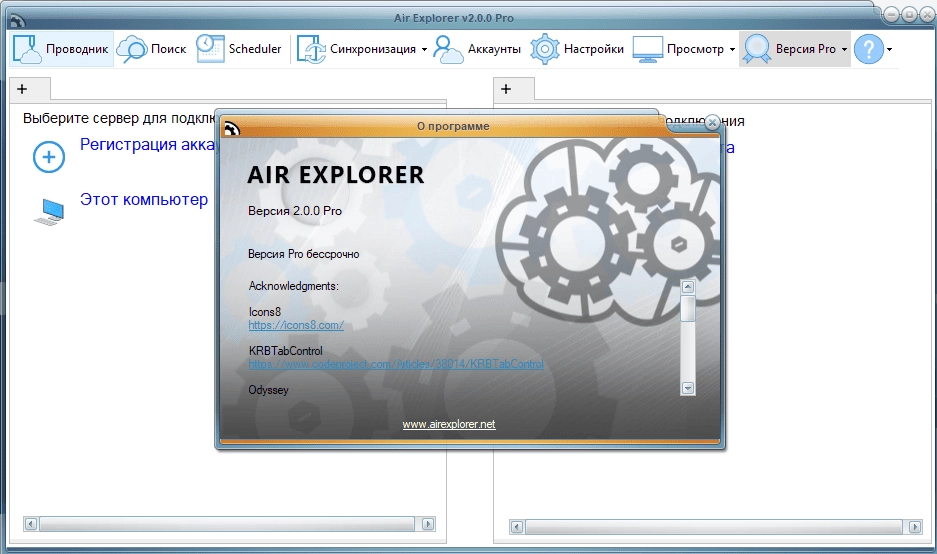The width and height of the screenshot is (937, 554).
Task: Open the Поиск cloud search
Action: coord(152,49)
